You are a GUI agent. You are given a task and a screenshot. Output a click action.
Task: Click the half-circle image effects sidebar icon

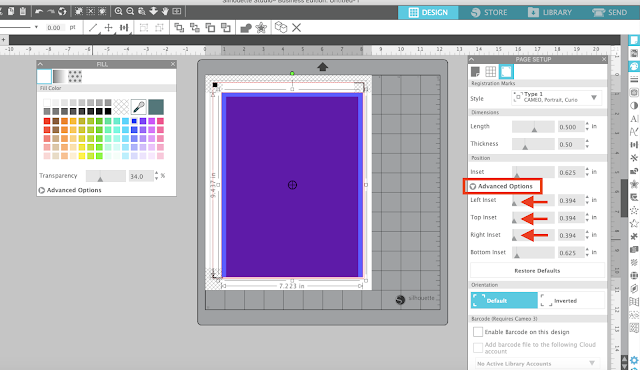click(x=634, y=106)
